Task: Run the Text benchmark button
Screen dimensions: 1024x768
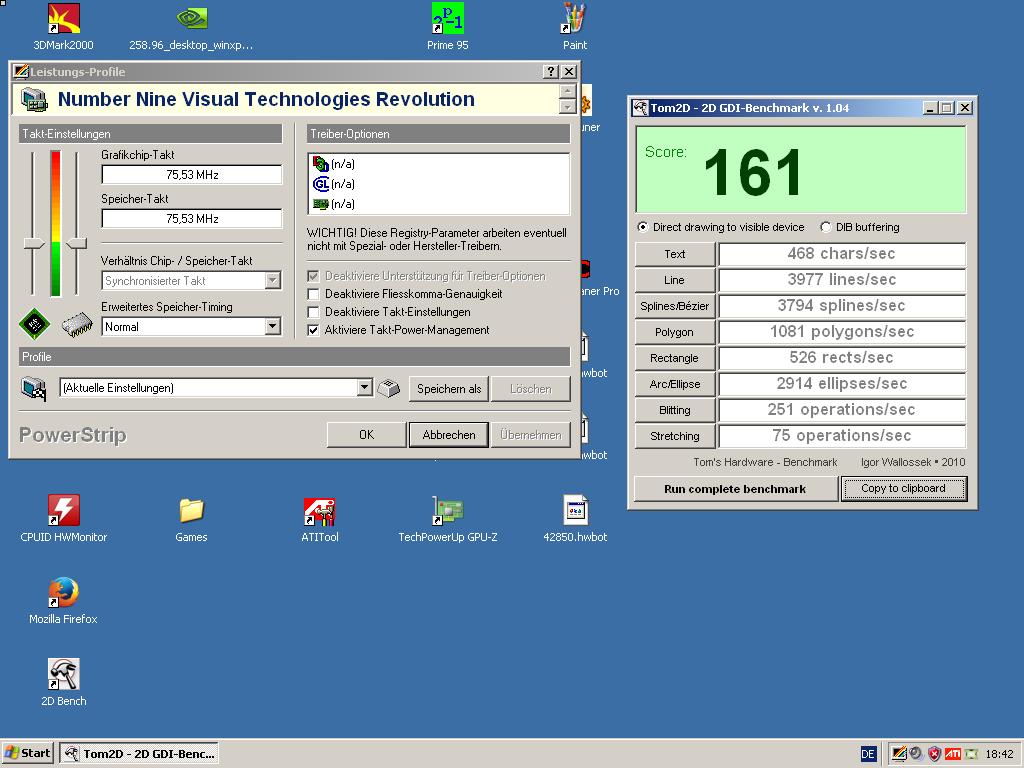Action: point(675,254)
